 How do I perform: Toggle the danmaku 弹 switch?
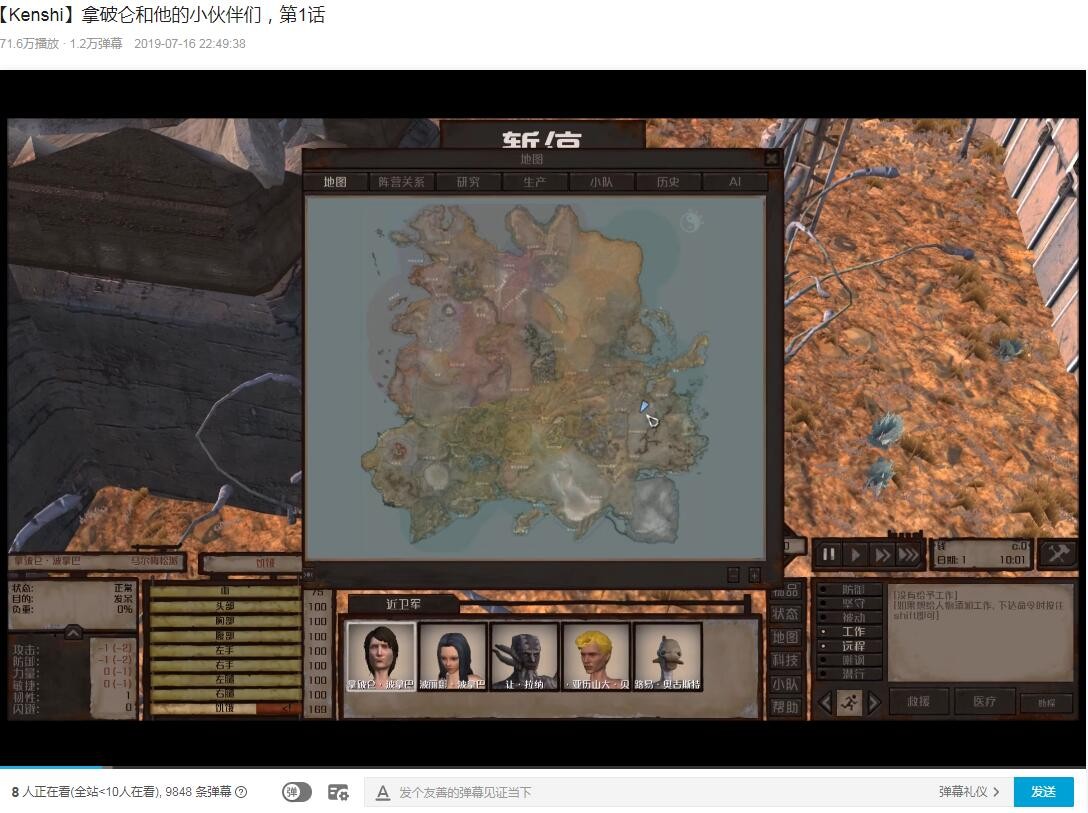pos(297,791)
